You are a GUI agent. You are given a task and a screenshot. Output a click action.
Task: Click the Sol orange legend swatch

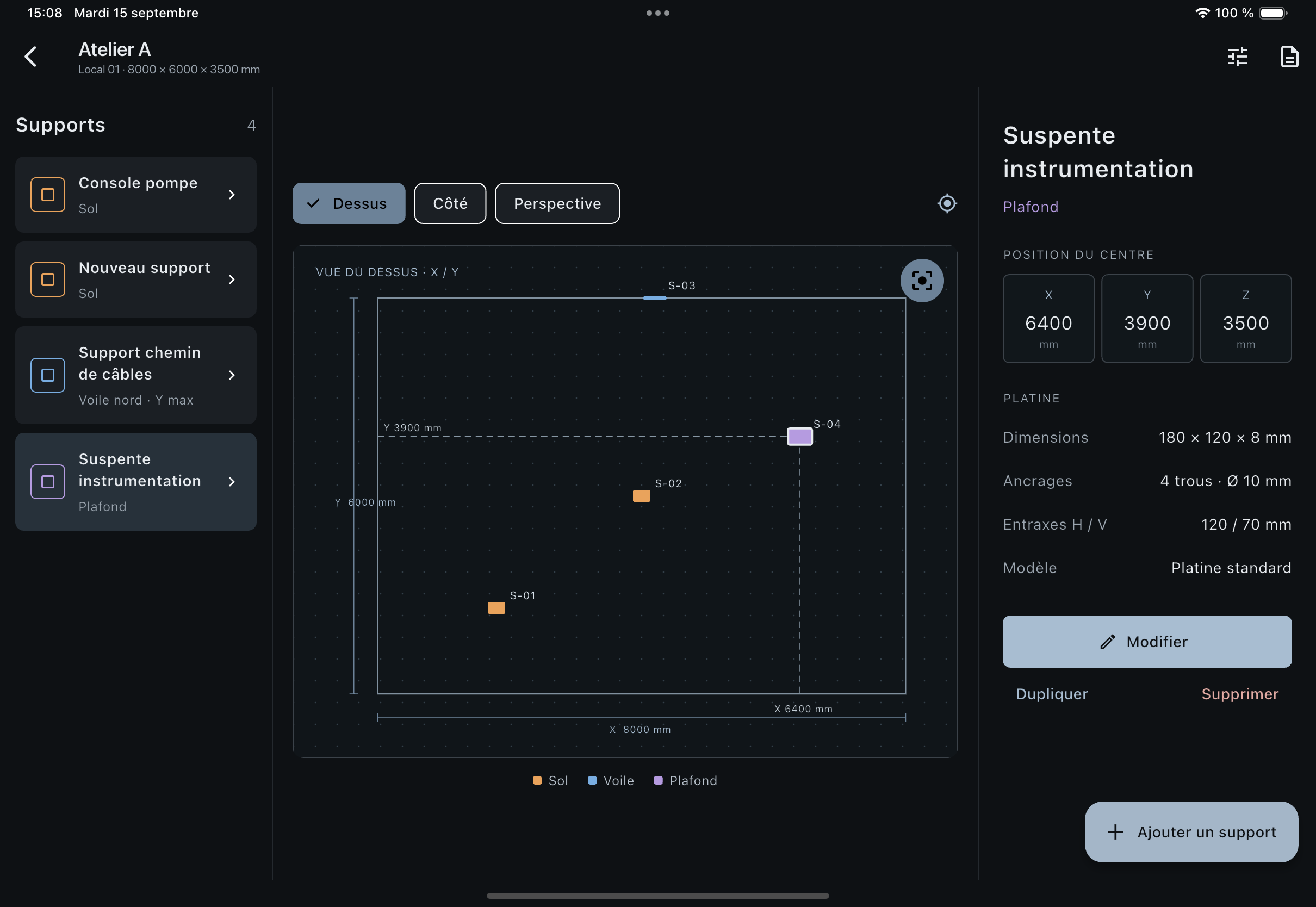click(x=537, y=780)
